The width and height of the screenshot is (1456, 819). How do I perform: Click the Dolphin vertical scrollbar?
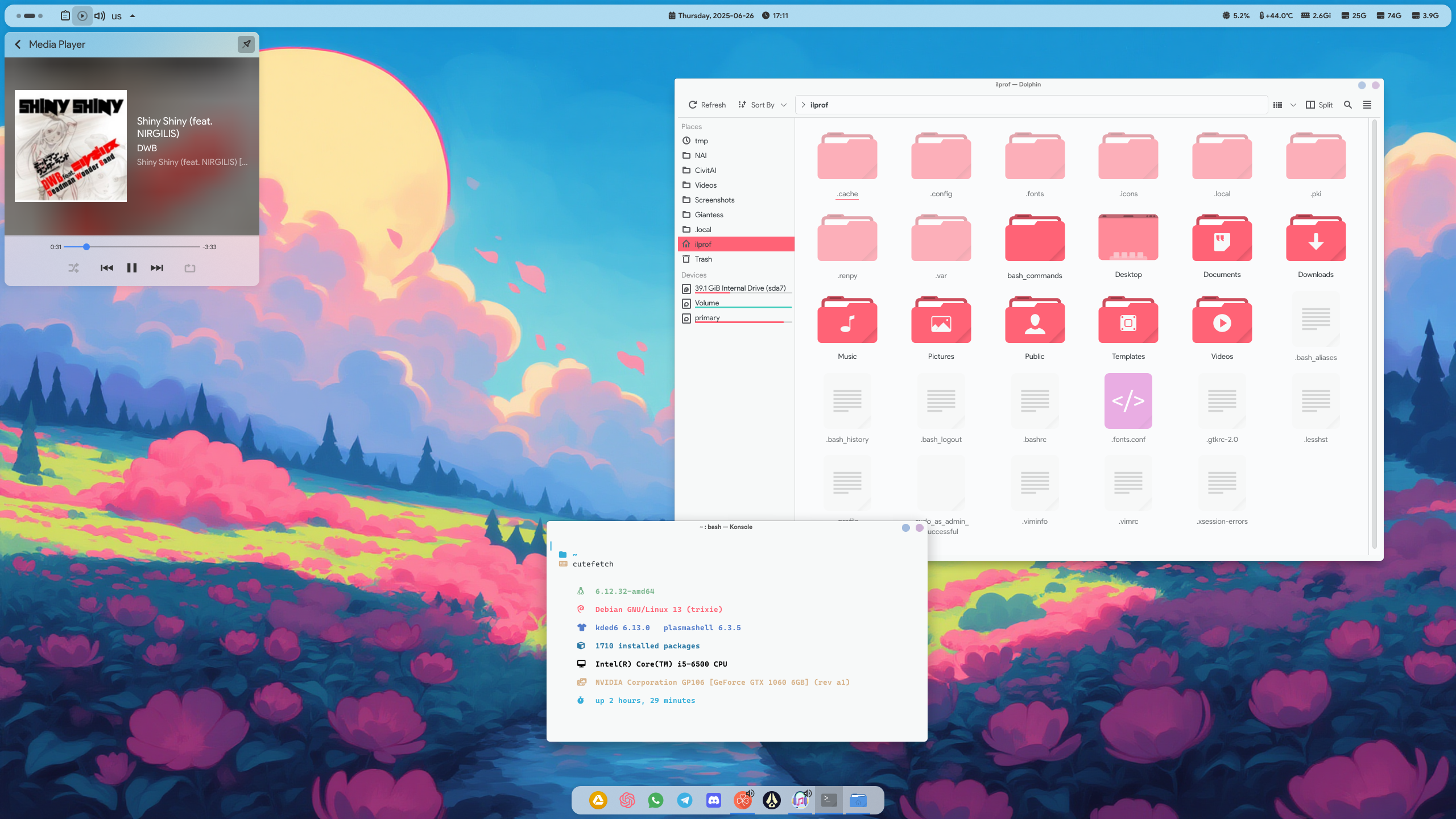pos(1374,334)
